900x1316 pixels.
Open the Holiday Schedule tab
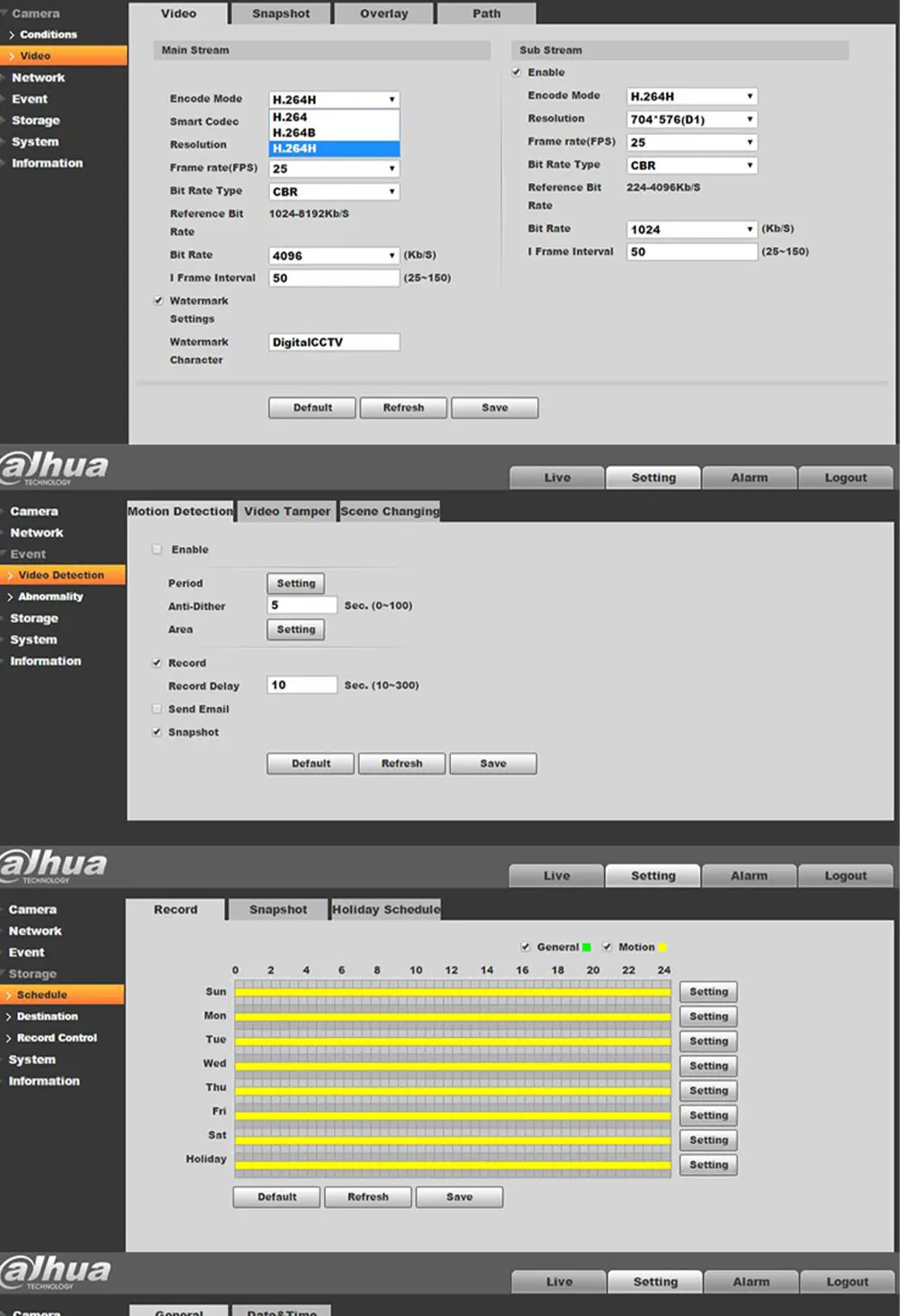coord(386,909)
